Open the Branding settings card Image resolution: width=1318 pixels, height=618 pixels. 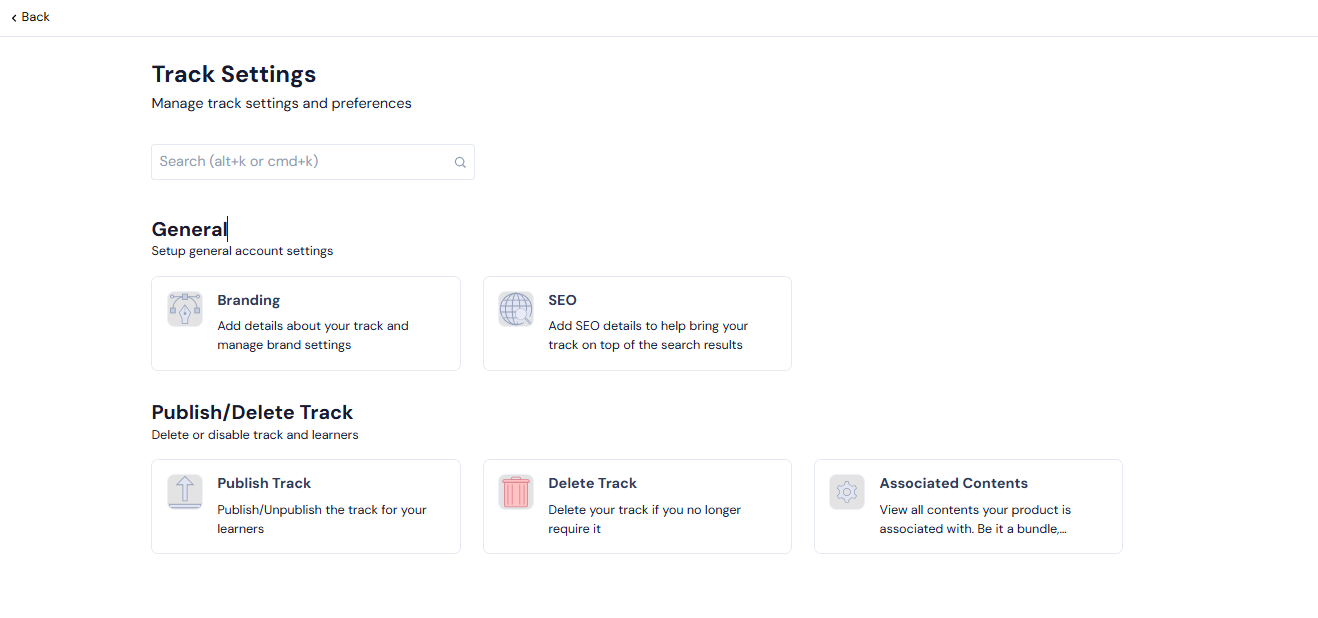click(x=305, y=323)
